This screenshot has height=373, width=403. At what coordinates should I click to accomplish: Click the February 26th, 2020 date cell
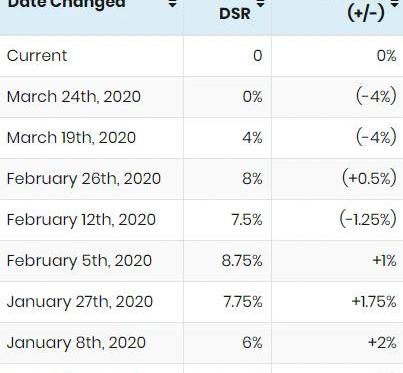coord(91,179)
